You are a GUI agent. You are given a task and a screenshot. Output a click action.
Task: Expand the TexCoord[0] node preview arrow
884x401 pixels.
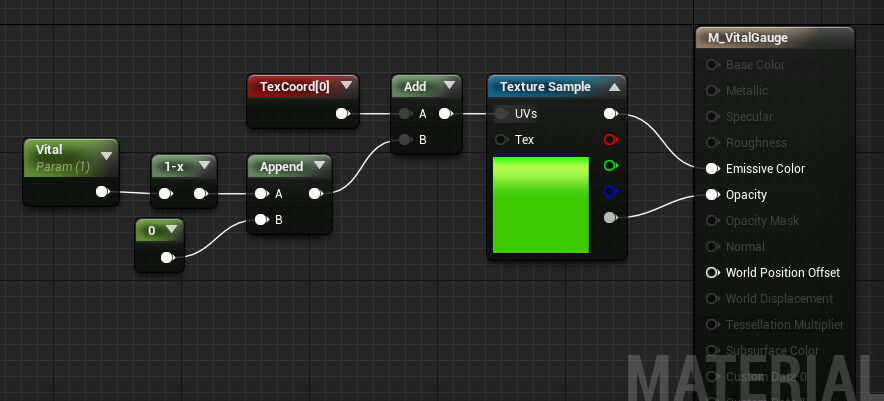click(x=346, y=86)
